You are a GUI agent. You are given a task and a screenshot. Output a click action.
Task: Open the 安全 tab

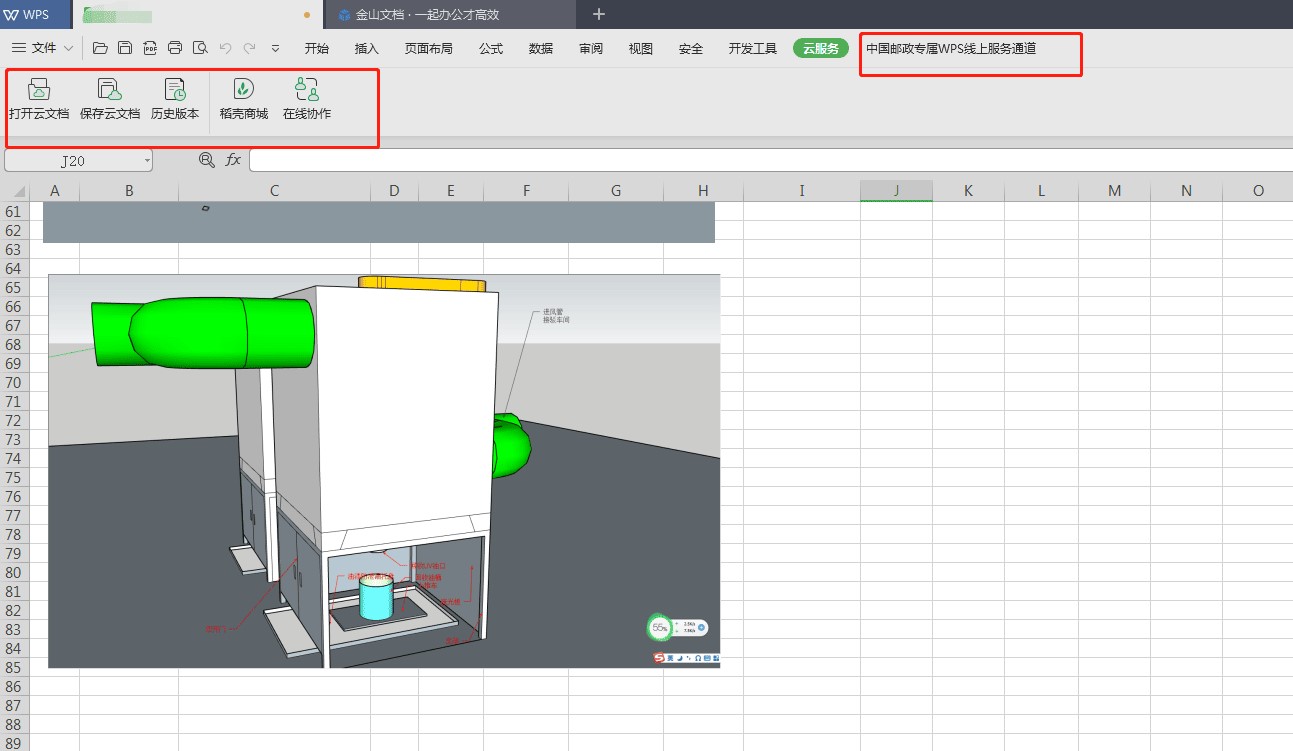click(x=691, y=48)
